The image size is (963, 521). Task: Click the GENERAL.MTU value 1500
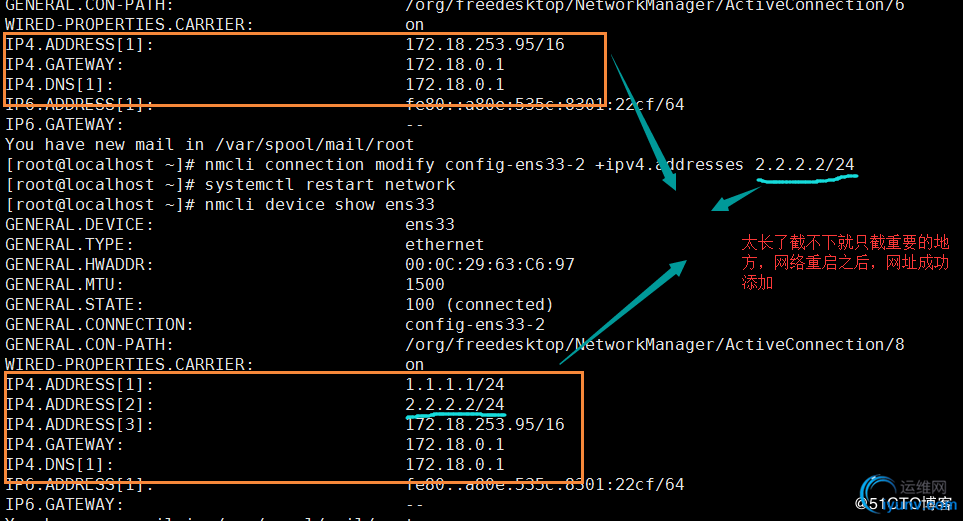pos(424,284)
